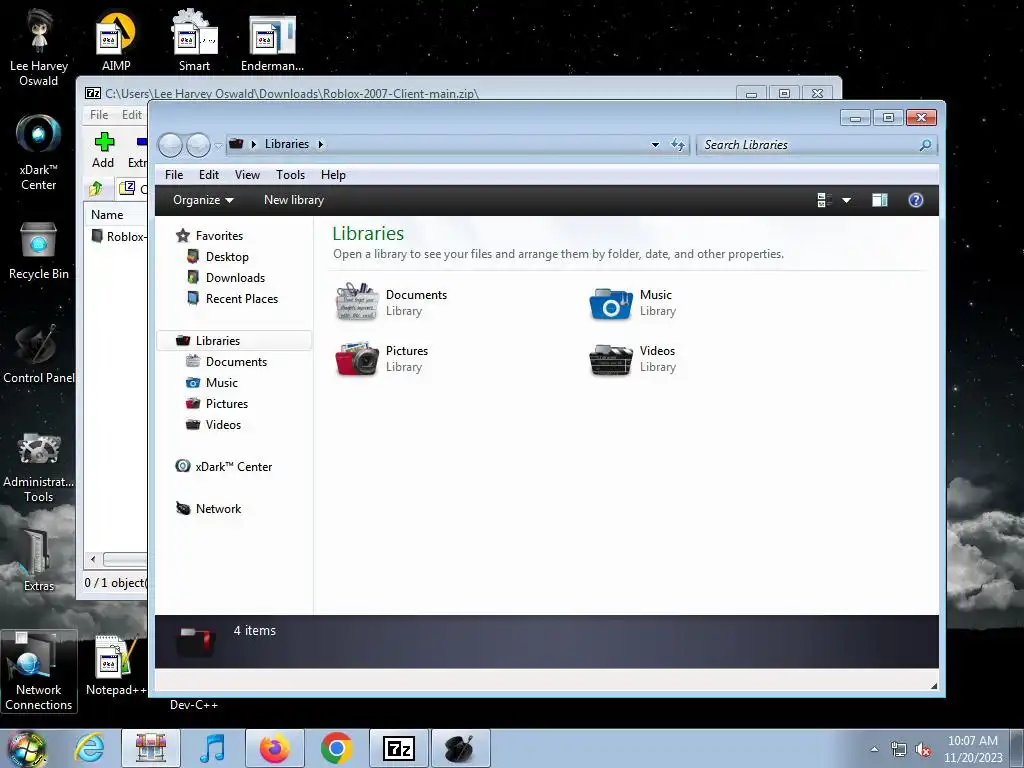Open Notepad++ desktop shortcut

[116, 665]
